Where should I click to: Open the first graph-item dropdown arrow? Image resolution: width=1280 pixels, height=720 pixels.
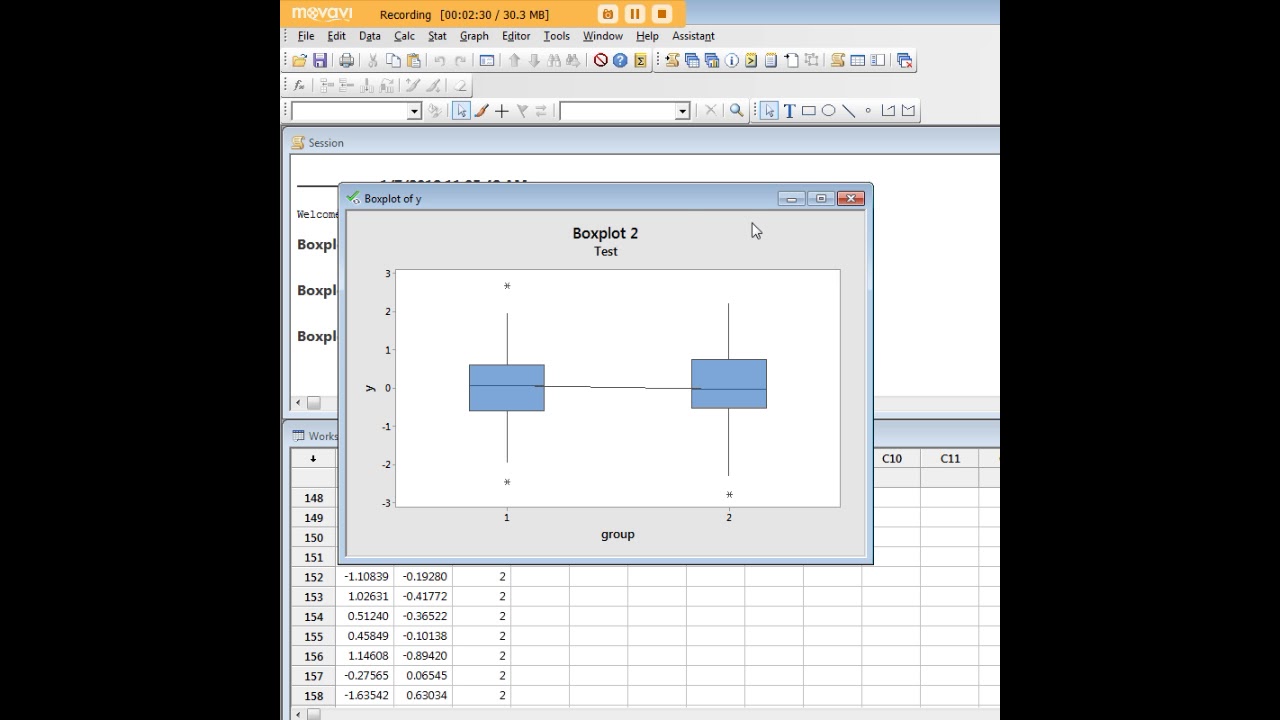tap(414, 111)
